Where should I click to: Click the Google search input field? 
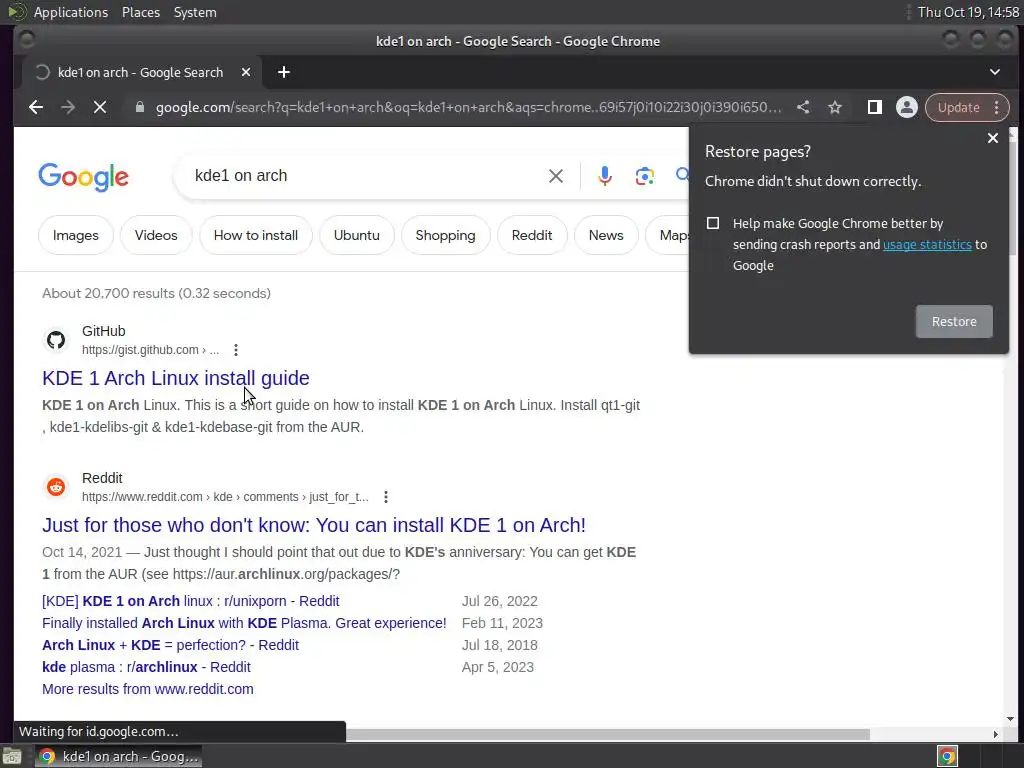pyautogui.click(x=366, y=176)
